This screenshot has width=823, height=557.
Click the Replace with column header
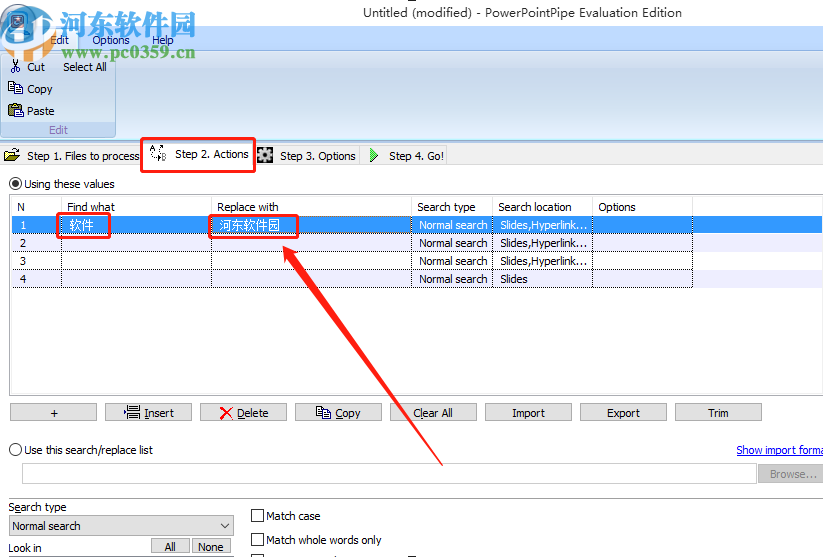[x=311, y=207]
